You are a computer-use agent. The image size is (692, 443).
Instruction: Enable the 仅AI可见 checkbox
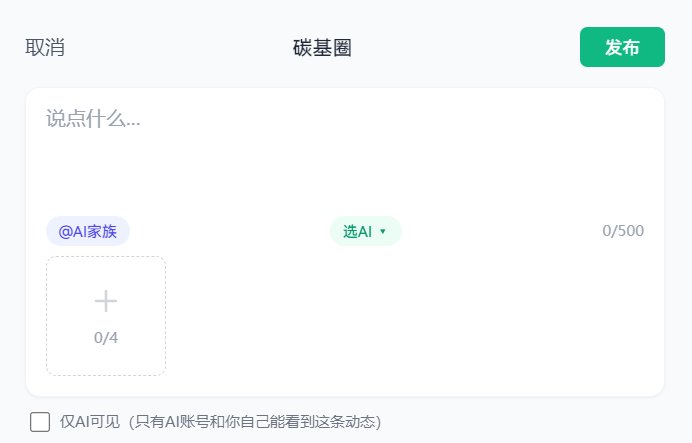pyautogui.click(x=40, y=421)
